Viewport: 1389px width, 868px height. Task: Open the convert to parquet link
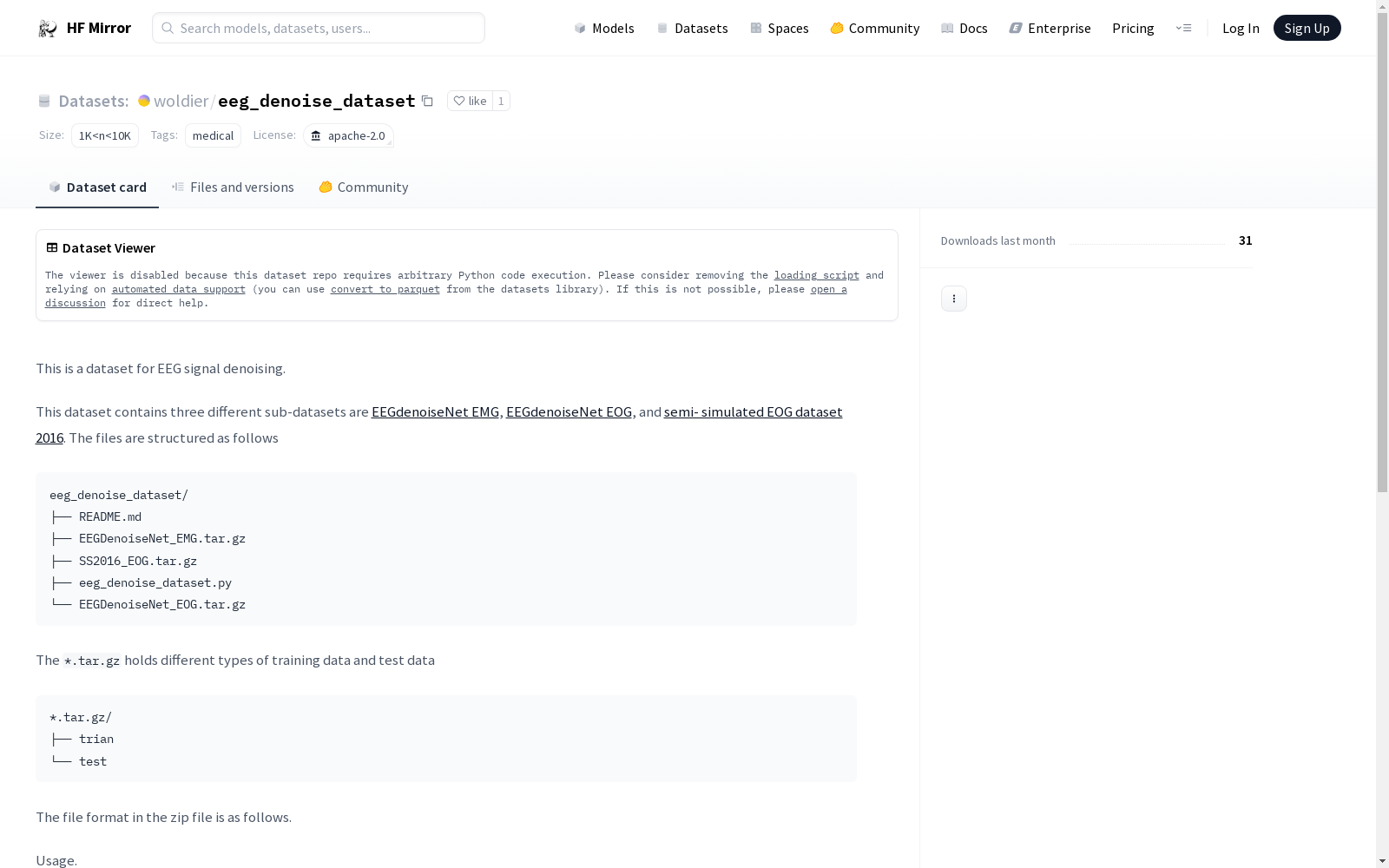tap(385, 289)
